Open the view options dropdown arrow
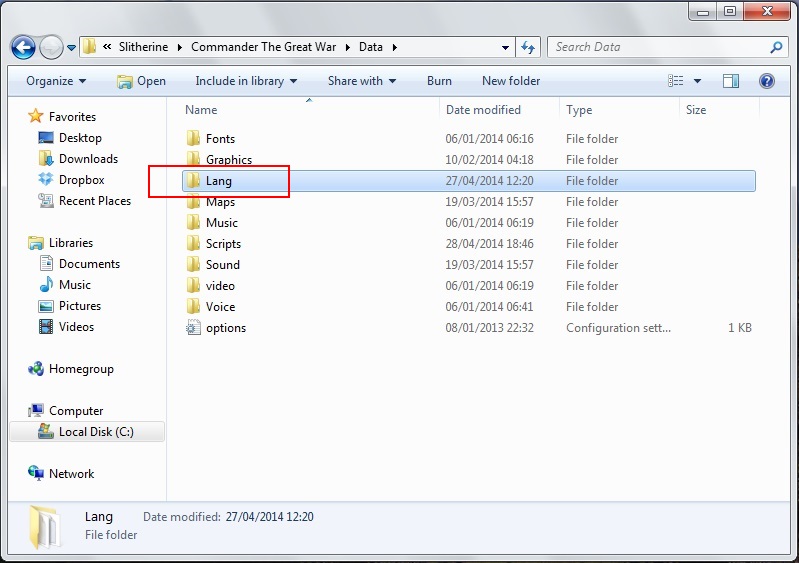Screen dimensions: 799x563 [698, 81]
